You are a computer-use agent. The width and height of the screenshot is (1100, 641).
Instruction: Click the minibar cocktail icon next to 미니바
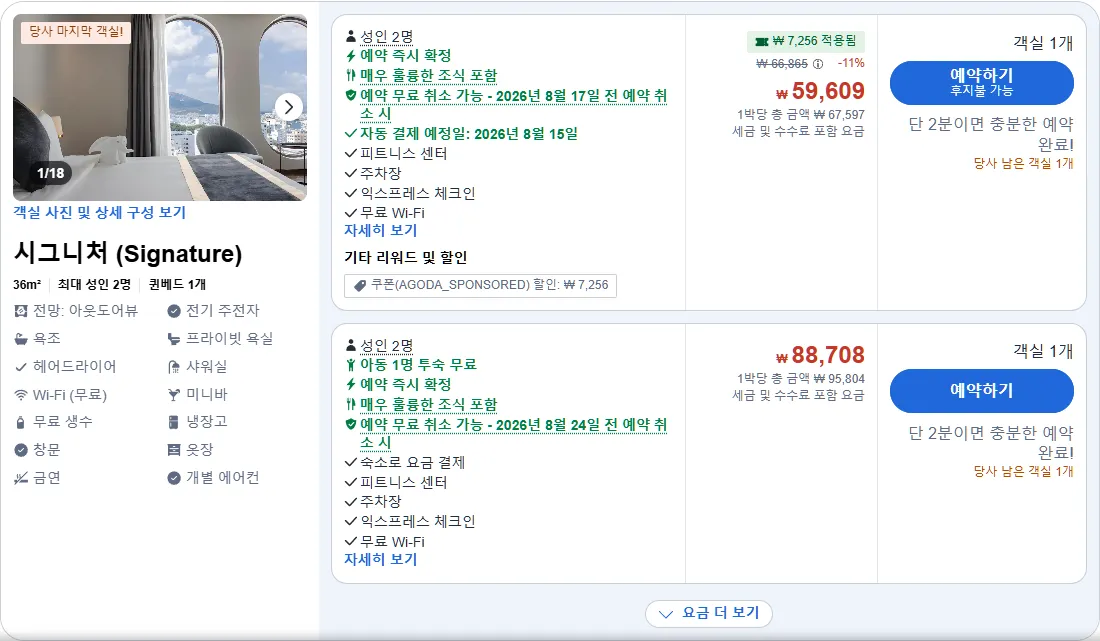pos(174,395)
